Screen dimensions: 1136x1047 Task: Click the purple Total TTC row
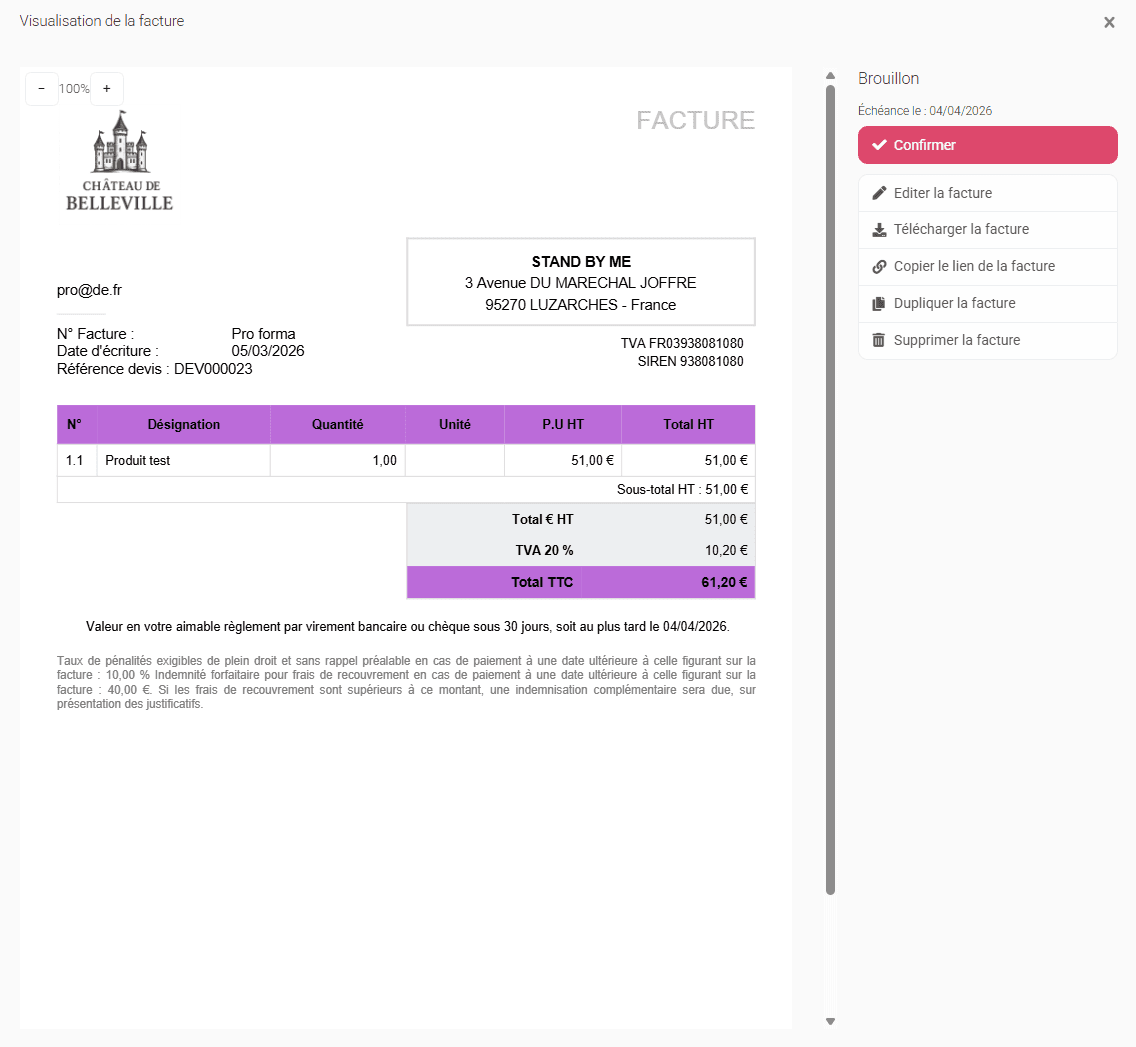coord(580,582)
